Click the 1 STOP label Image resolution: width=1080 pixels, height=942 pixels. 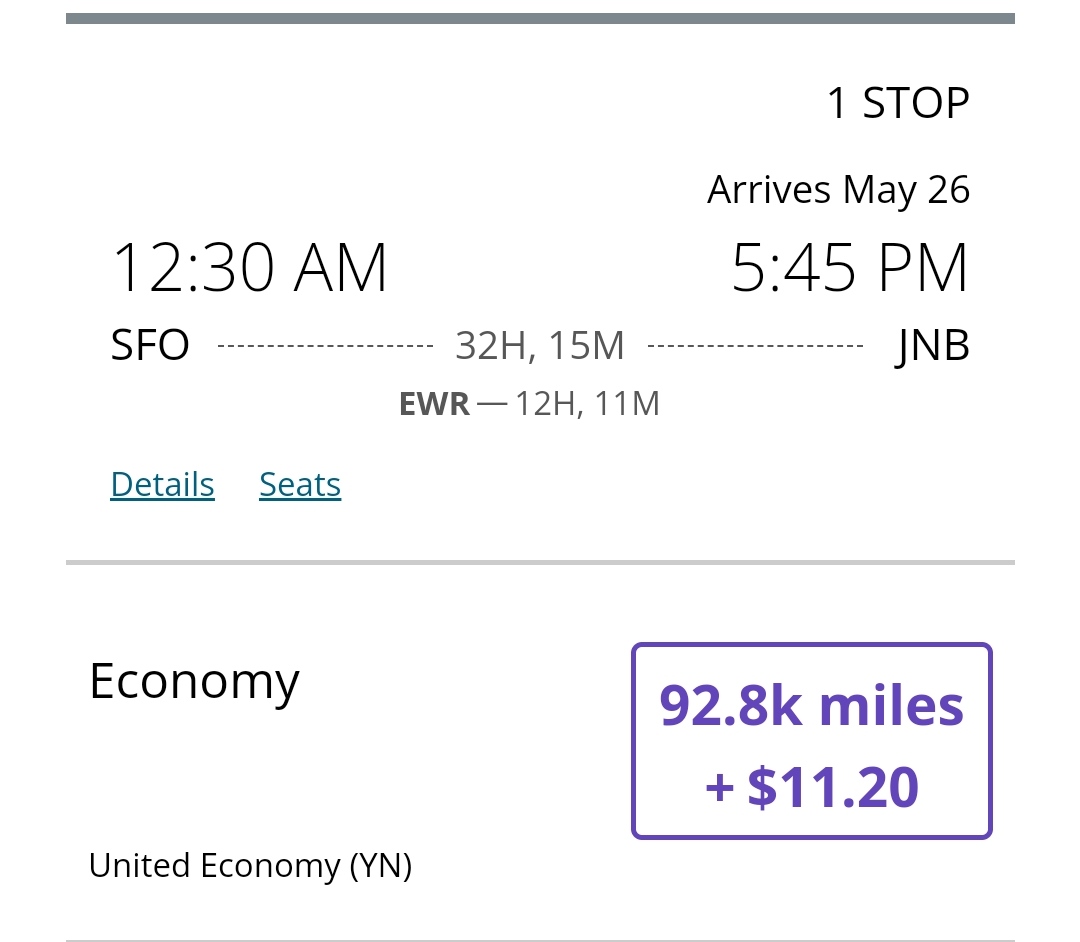897,103
